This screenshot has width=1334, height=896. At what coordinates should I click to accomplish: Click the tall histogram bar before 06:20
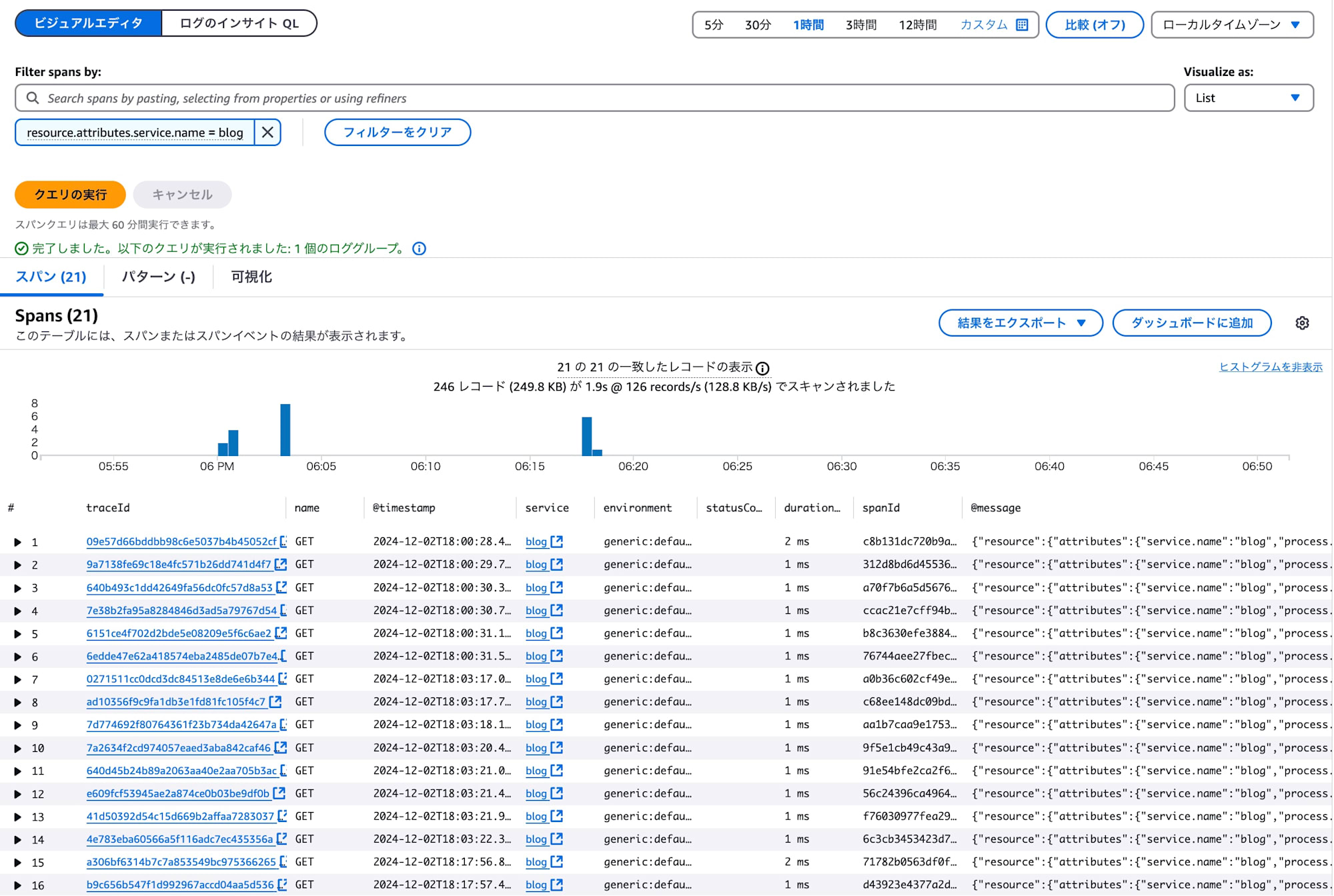pos(587,437)
